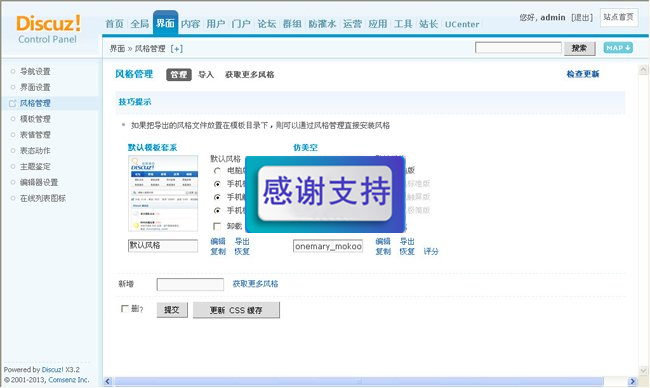
Task: Open 主题鉴定 in the sidebar
Action: coord(35,166)
